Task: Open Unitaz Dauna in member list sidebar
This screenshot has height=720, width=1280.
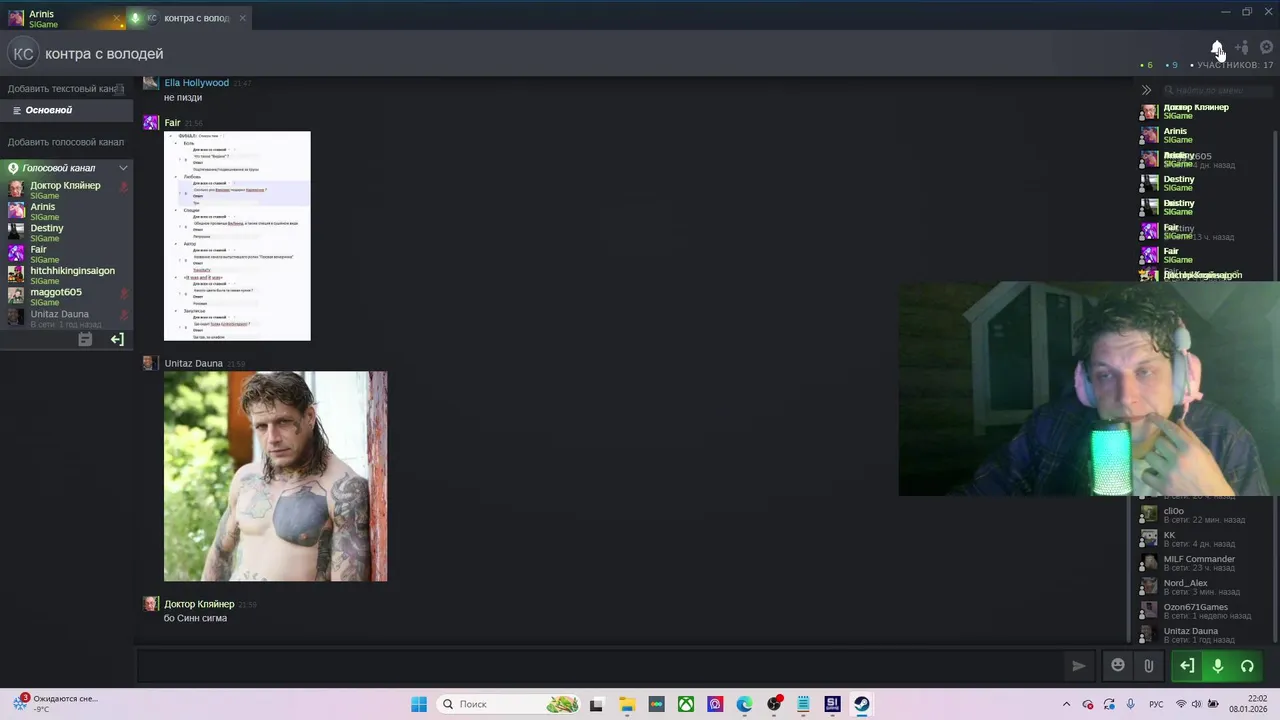Action: point(1203,635)
